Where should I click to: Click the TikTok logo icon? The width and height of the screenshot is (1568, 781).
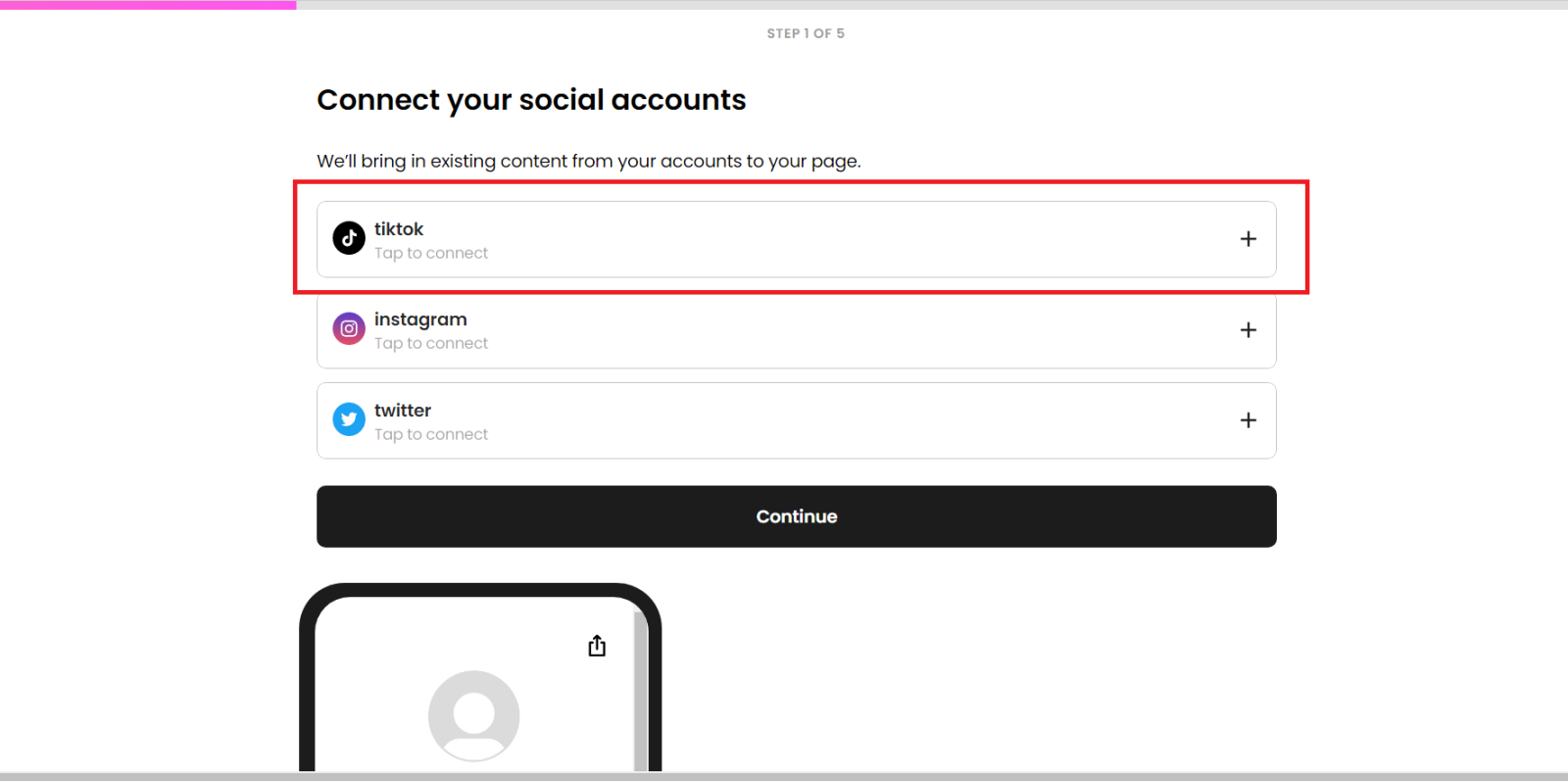tap(349, 238)
